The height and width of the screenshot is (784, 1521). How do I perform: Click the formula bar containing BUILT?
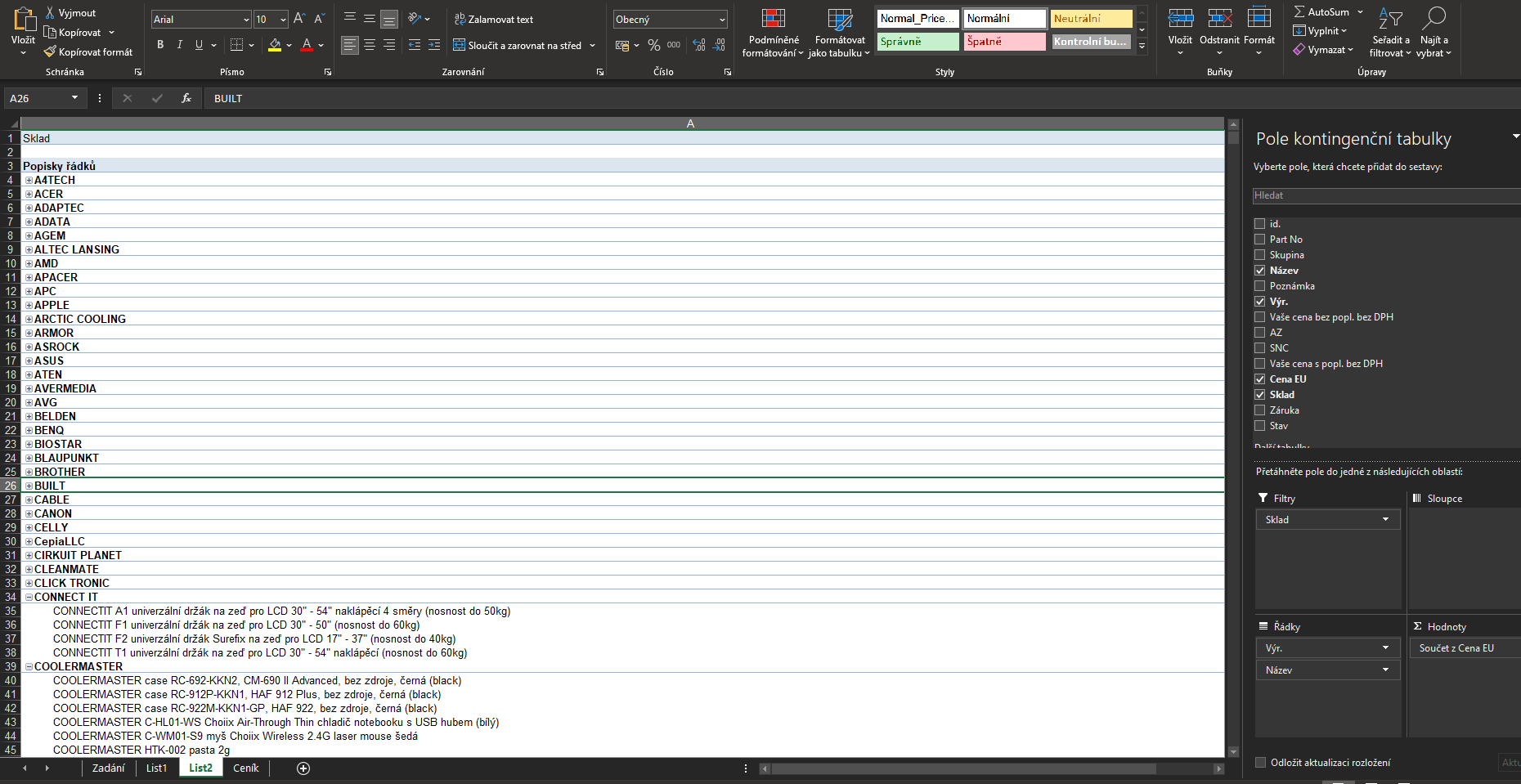tap(863, 98)
